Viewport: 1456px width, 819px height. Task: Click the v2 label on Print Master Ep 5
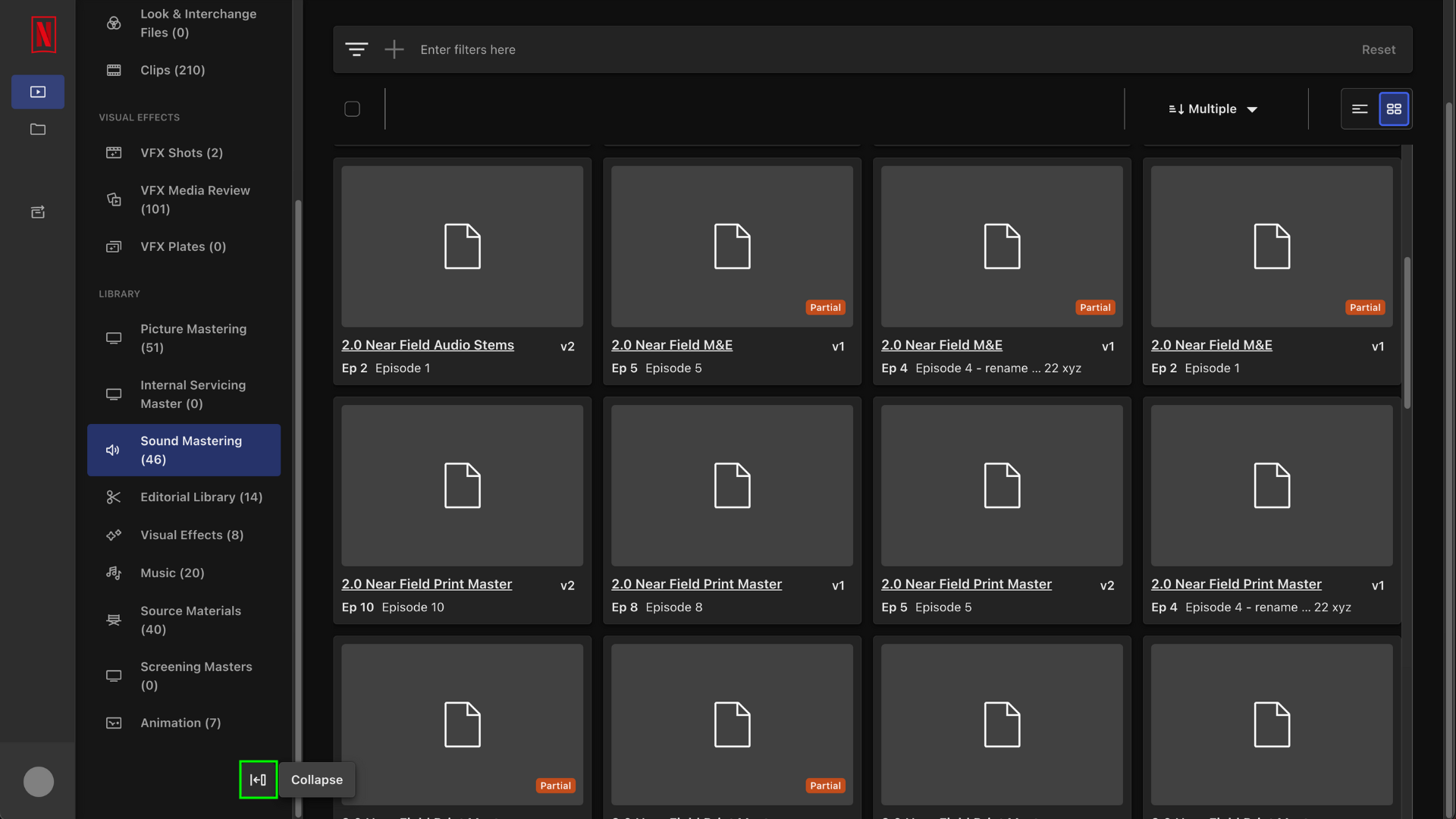(1107, 585)
